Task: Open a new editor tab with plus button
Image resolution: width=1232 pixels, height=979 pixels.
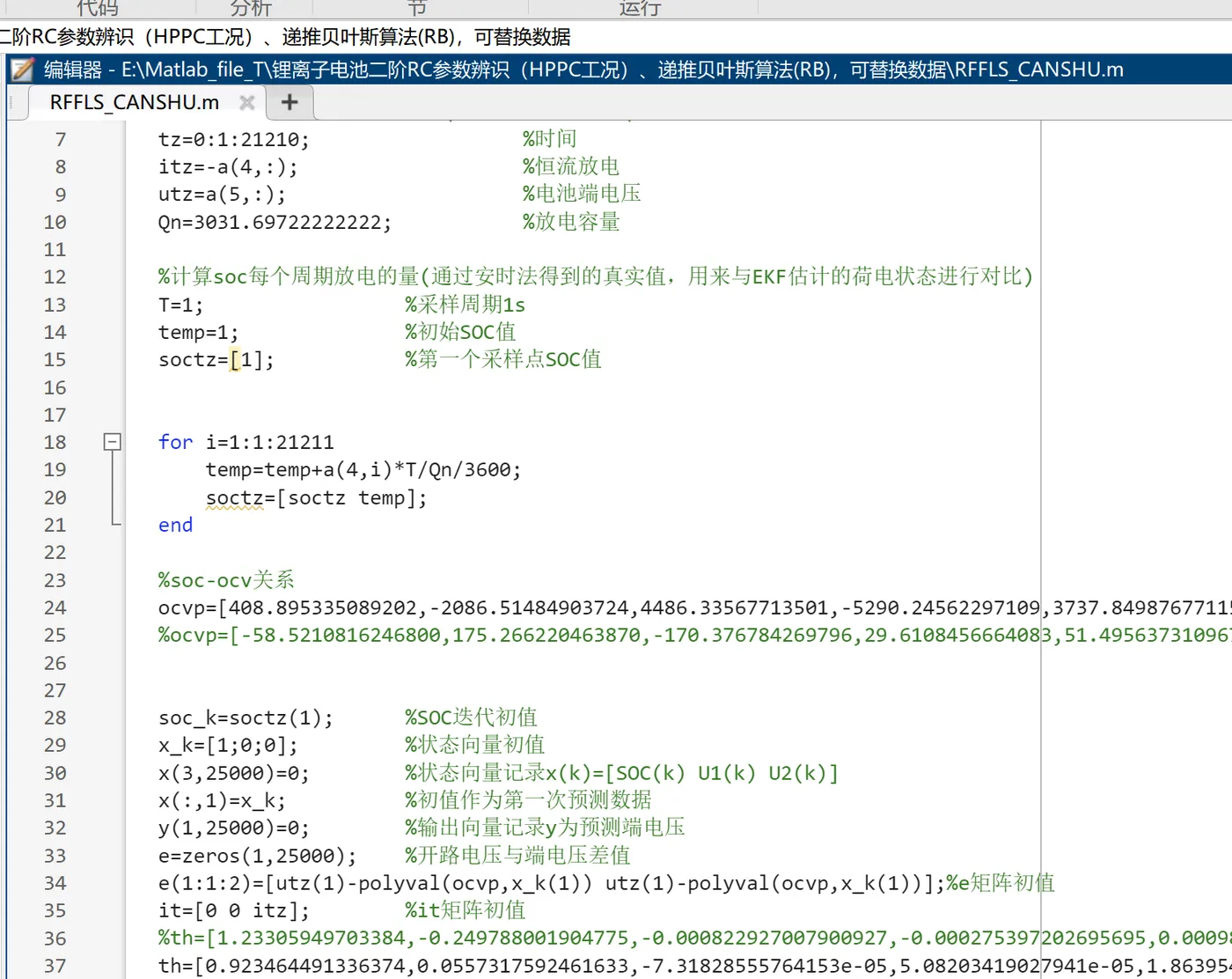Action: click(x=290, y=102)
